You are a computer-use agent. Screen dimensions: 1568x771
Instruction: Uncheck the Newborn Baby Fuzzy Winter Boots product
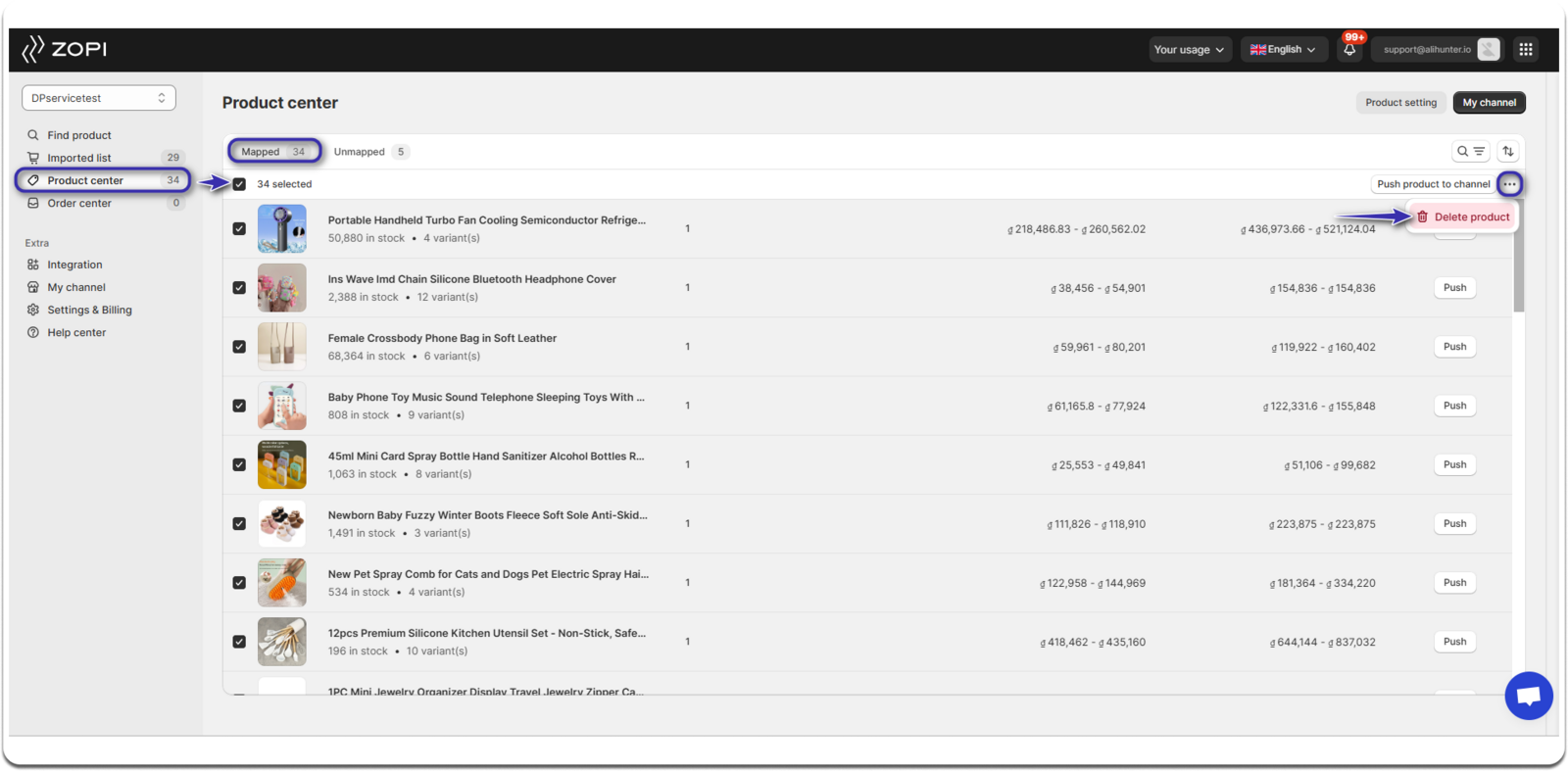[x=239, y=523]
